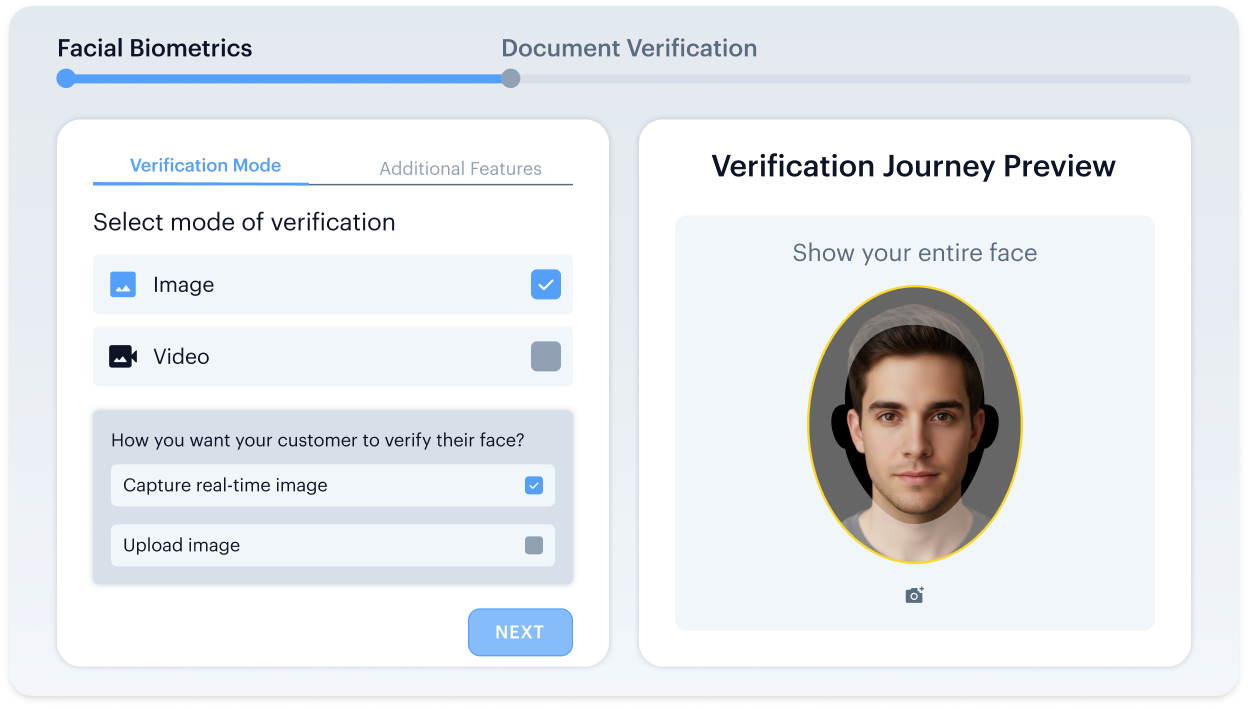Go to the Facial Biometrics step label
Screen dimensions: 1248x708
coord(155,48)
